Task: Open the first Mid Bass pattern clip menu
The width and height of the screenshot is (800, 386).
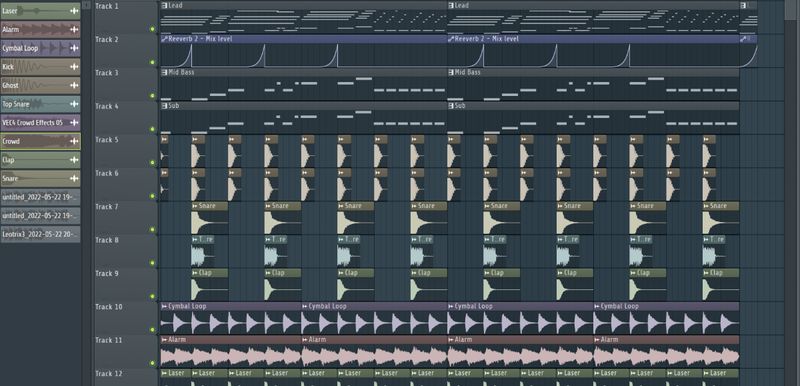Action: (x=164, y=72)
